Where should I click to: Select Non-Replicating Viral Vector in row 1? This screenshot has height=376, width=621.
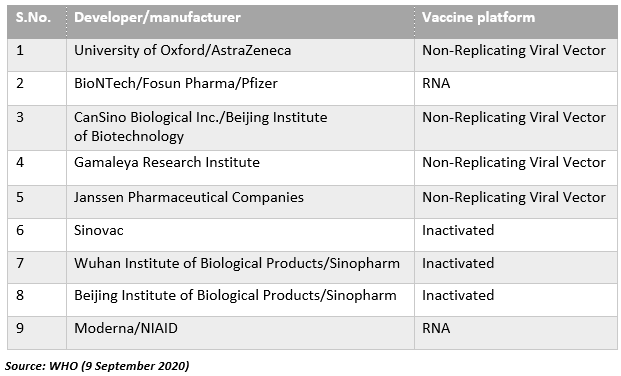pos(514,50)
